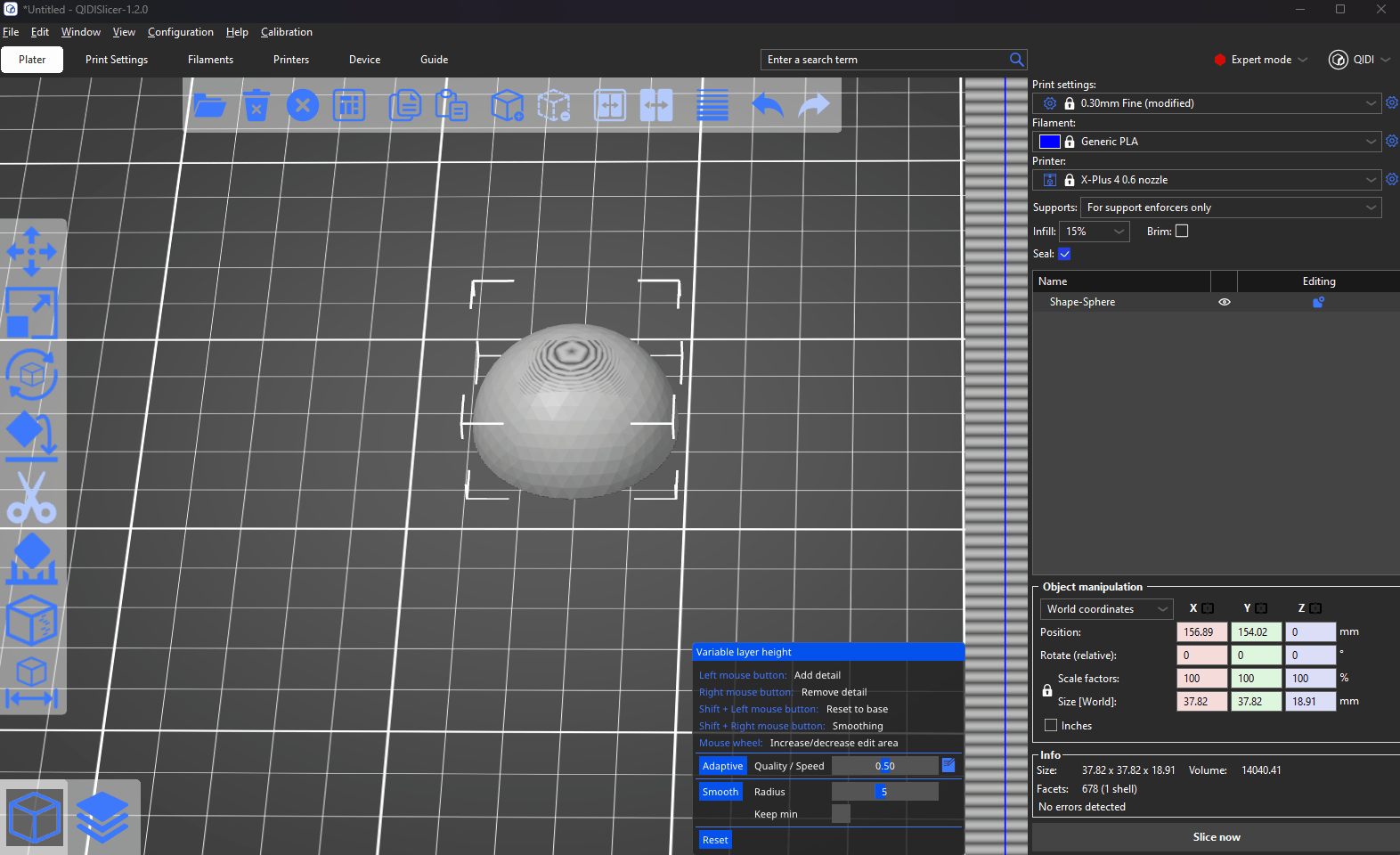Toggle the Variable layer height toolbar icon
This screenshot has height=855, width=1400.
[x=712, y=105]
